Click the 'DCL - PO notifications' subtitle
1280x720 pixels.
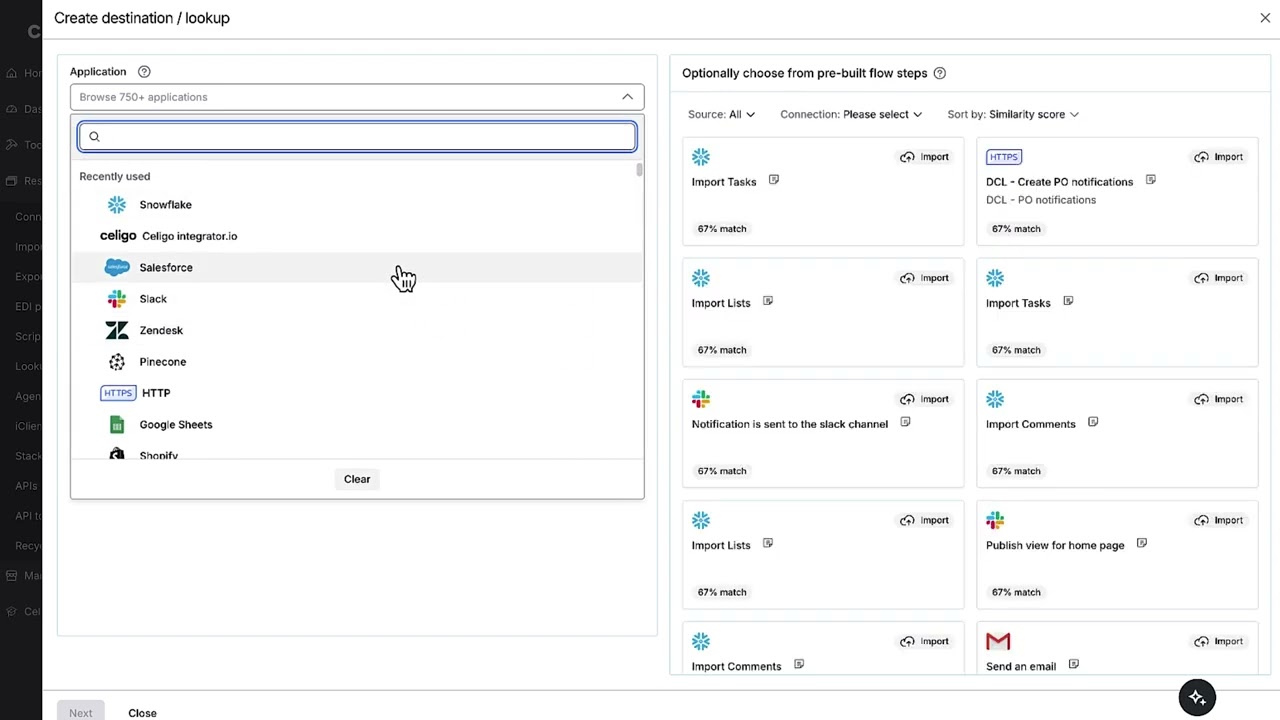[1041, 200]
